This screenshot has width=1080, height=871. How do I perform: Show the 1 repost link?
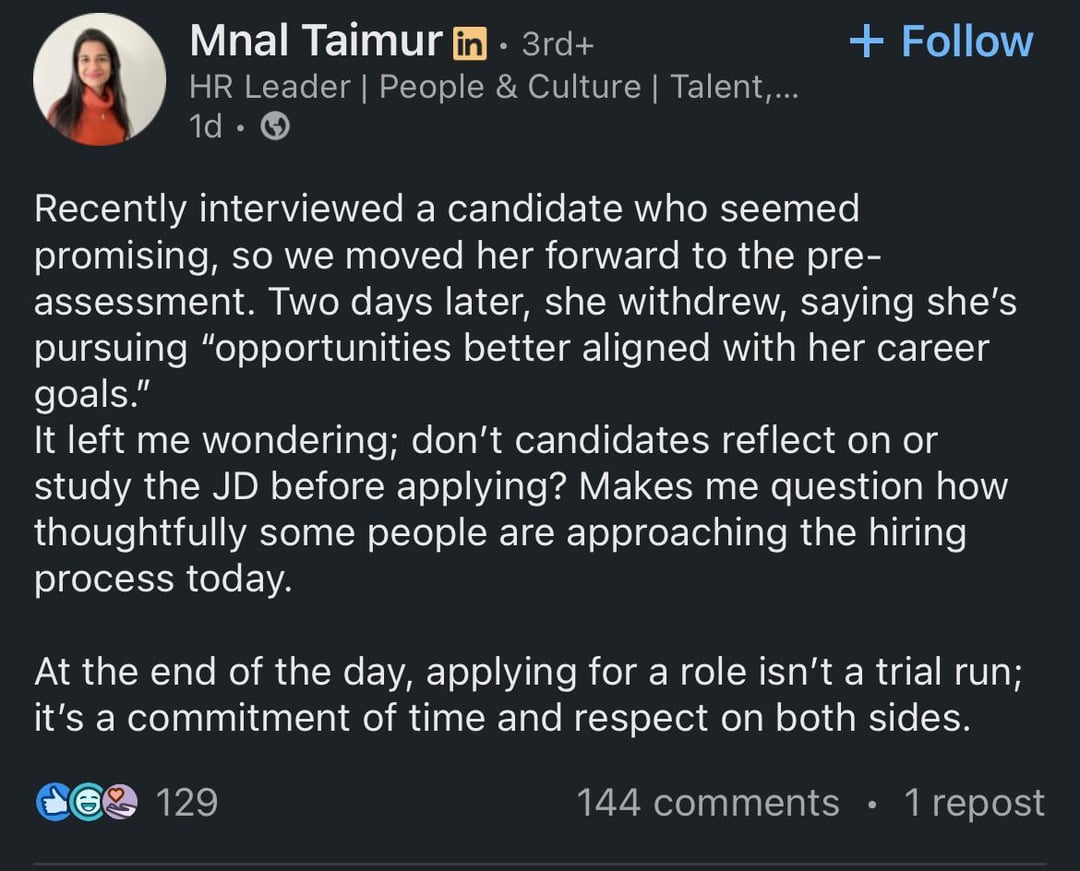tap(974, 803)
